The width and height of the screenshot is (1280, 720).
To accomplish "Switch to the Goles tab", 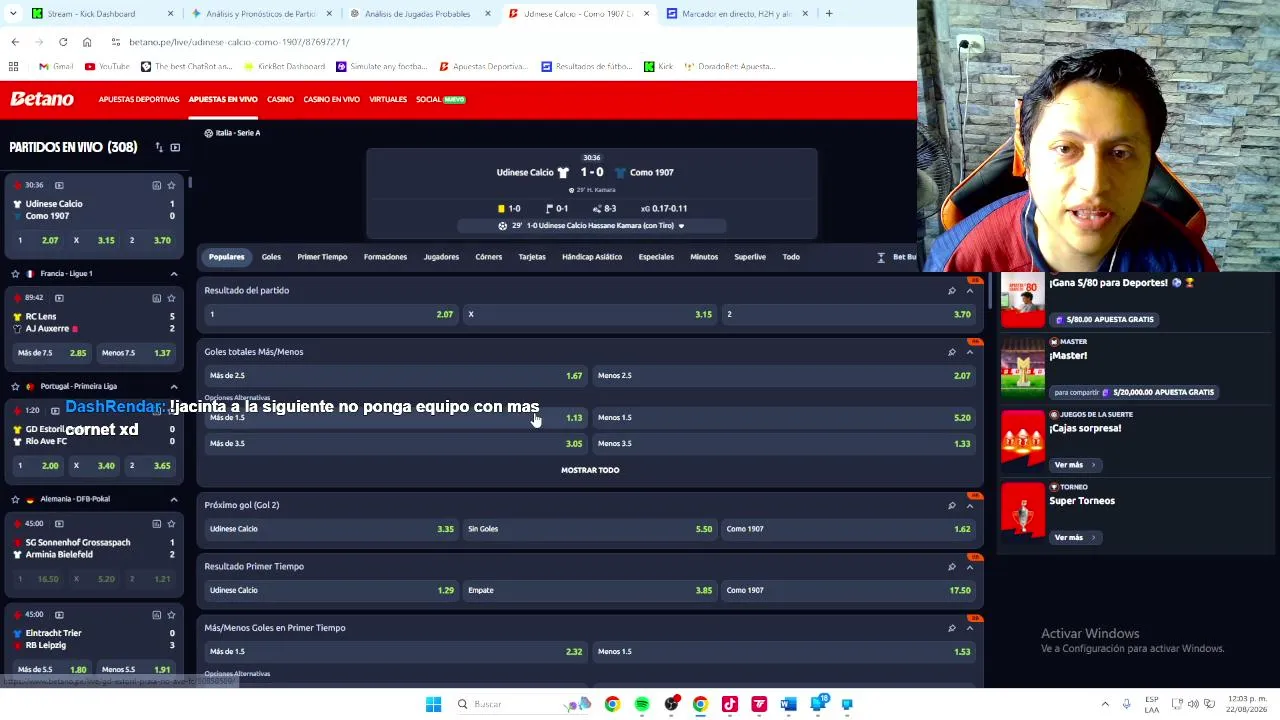I will pyautogui.click(x=271, y=257).
